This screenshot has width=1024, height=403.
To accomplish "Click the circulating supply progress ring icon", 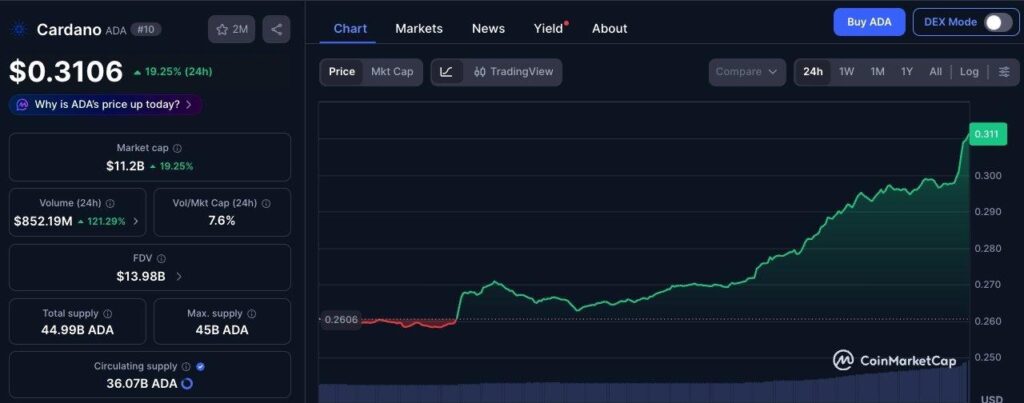I will pyautogui.click(x=187, y=383).
